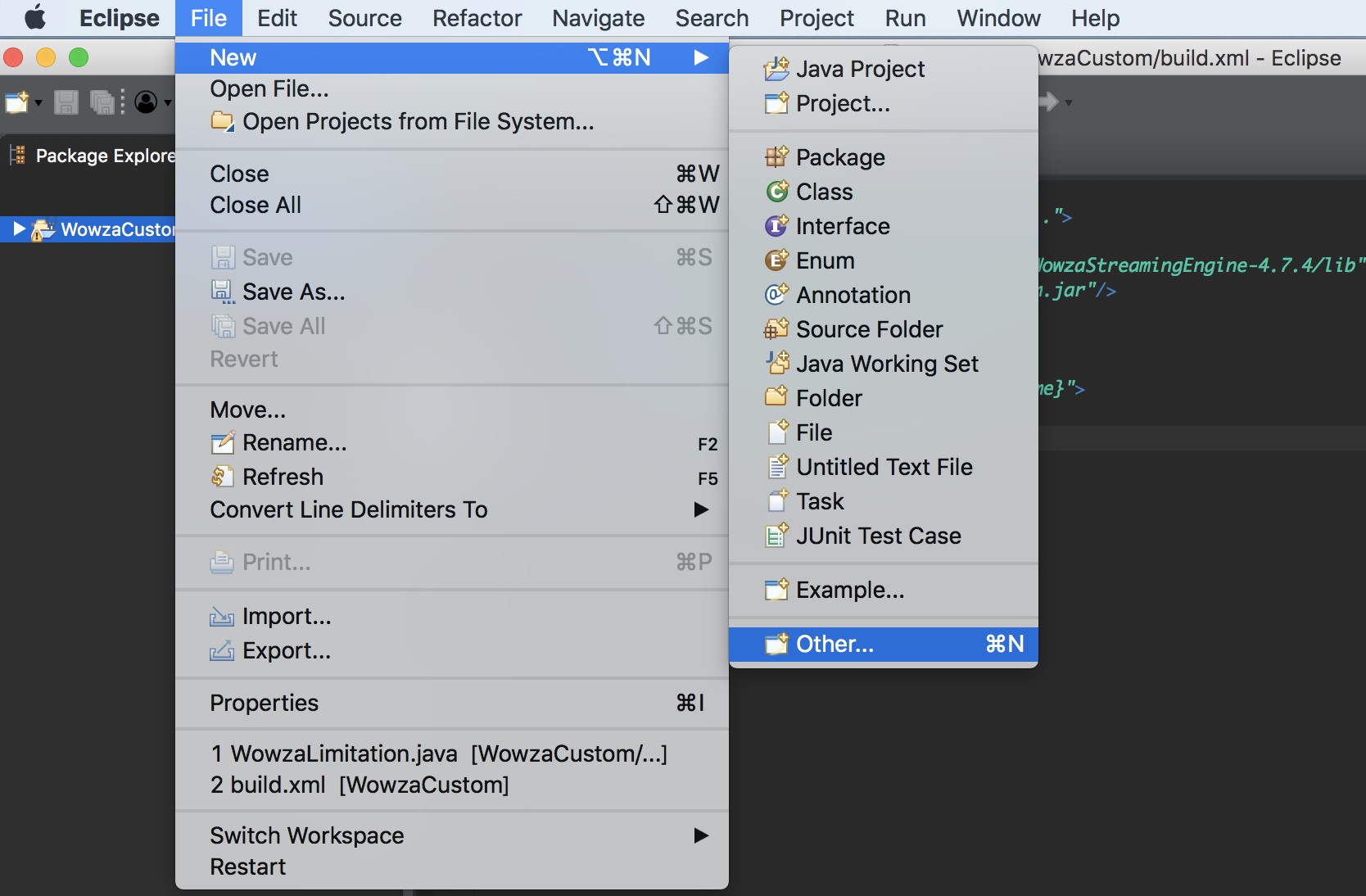1366x896 pixels.
Task: Click the New wizard toolbar icon
Action: [x=16, y=102]
